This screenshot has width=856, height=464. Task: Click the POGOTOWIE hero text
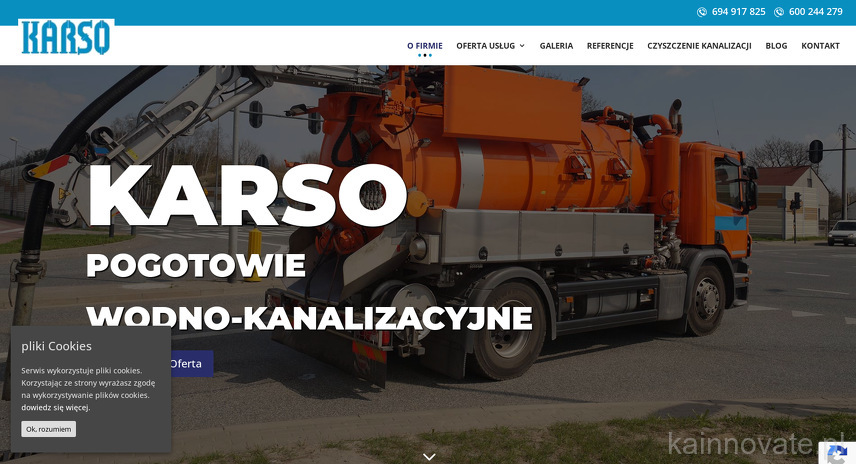coord(195,265)
